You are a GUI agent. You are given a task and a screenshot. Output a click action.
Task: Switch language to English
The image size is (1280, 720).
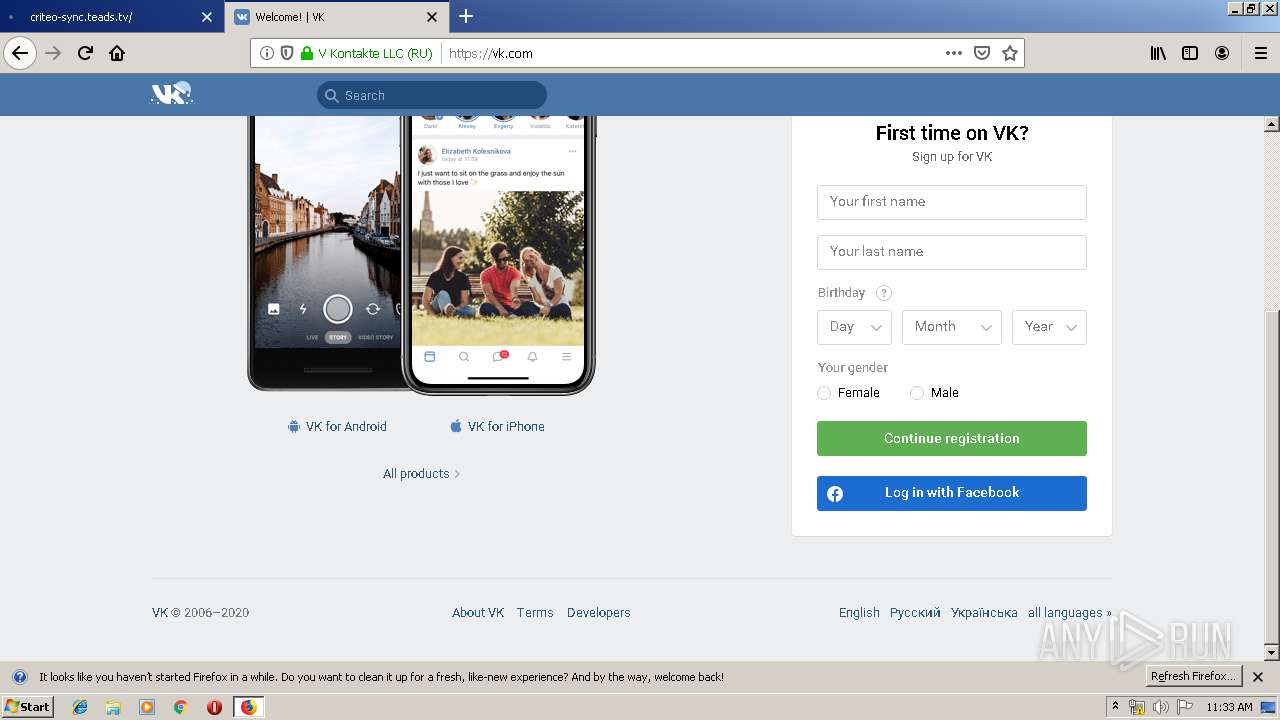point(859,613)
